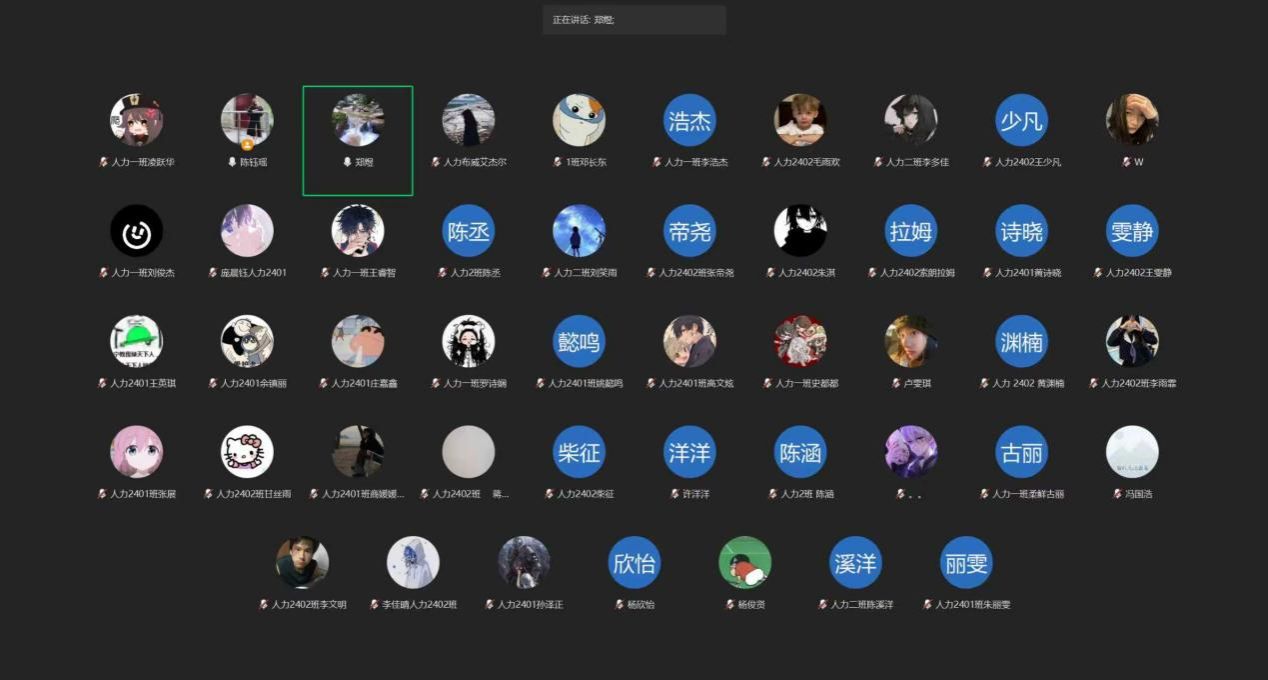This screenshot has height=680, width=1268.
Task: Select the 雯静 avatar circle
Action: tap(1132, 231)
